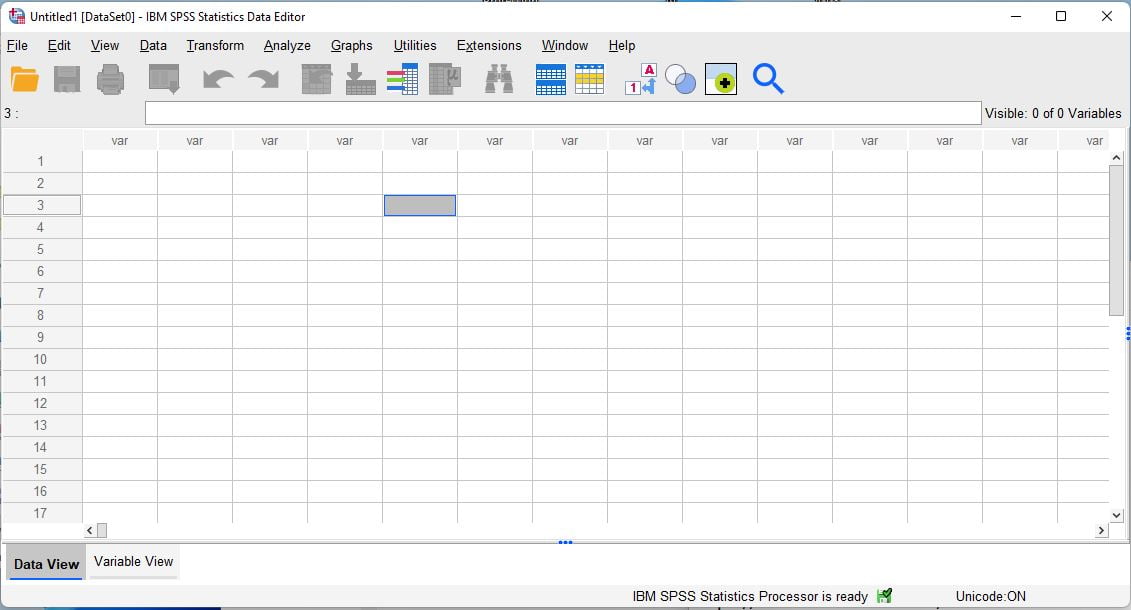This screenshot has width=1131, height=610.
Task: Click the Select cases yellow grid icon
Action: [x=589, y=79]
